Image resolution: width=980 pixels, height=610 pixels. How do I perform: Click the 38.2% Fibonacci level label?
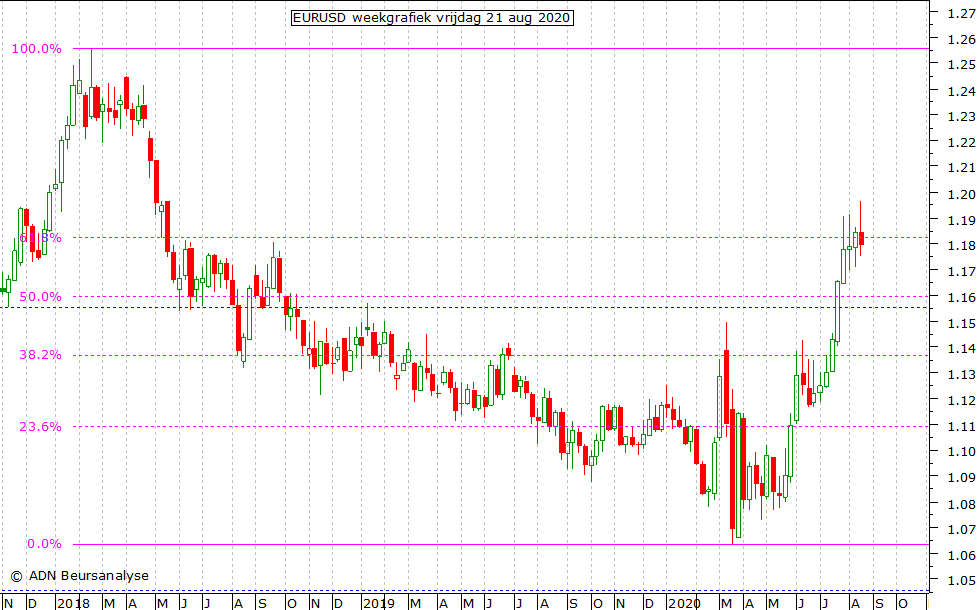[41, 355]
